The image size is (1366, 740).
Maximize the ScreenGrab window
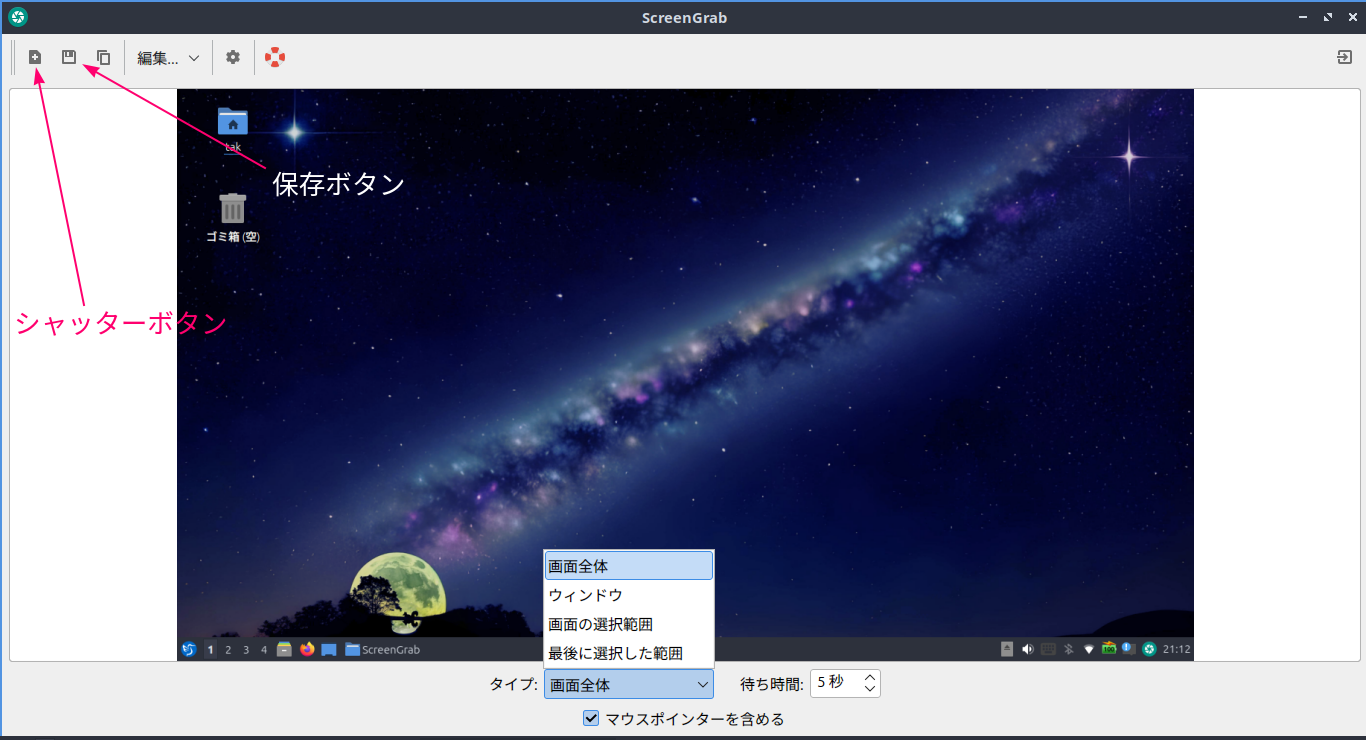[1328, 17]
